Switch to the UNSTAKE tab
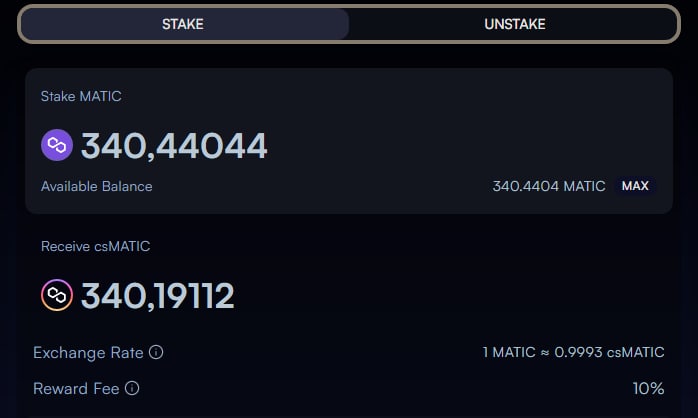698x418 pixels. 514,24
